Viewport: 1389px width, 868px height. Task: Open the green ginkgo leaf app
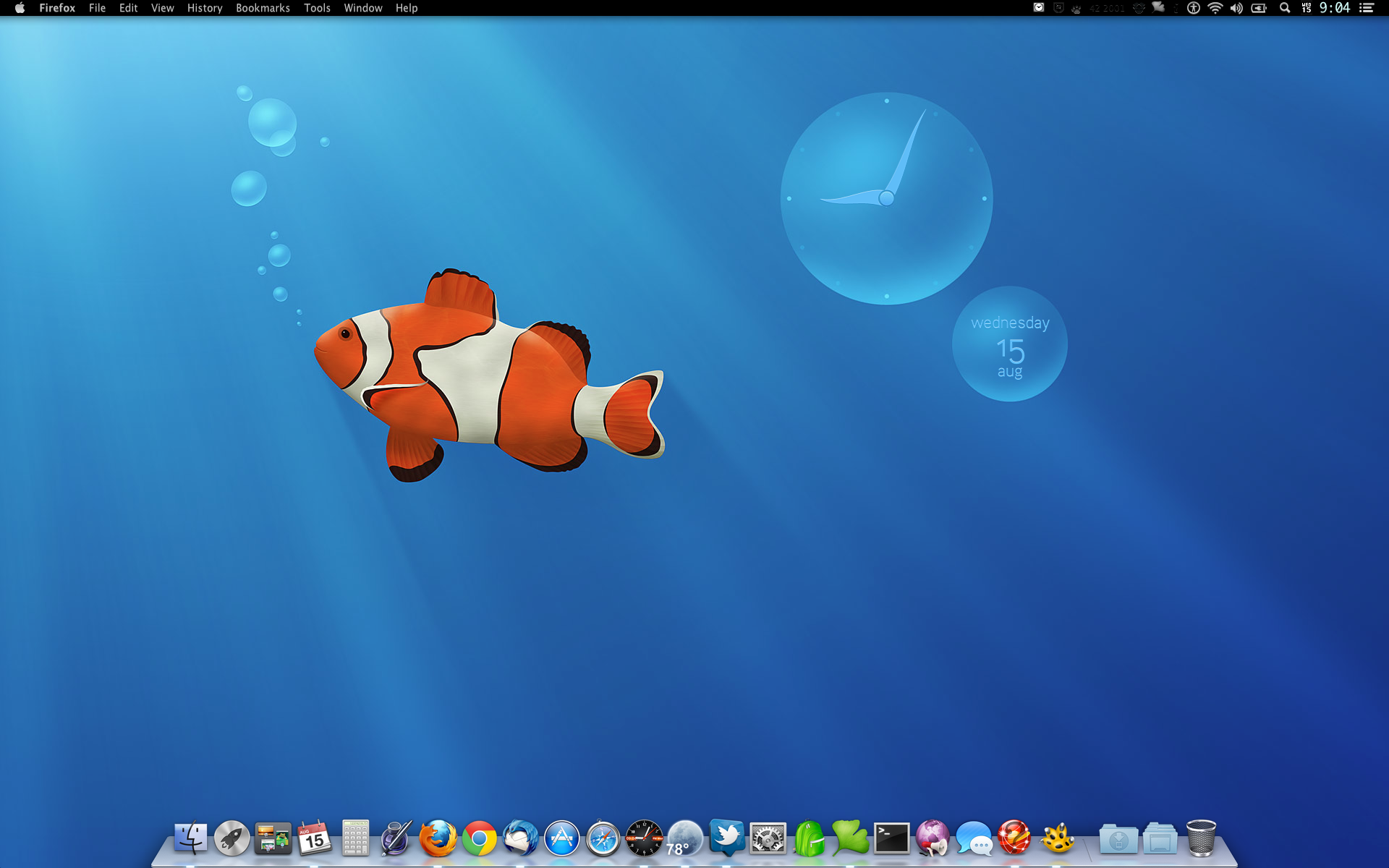(x=850, y=838)
